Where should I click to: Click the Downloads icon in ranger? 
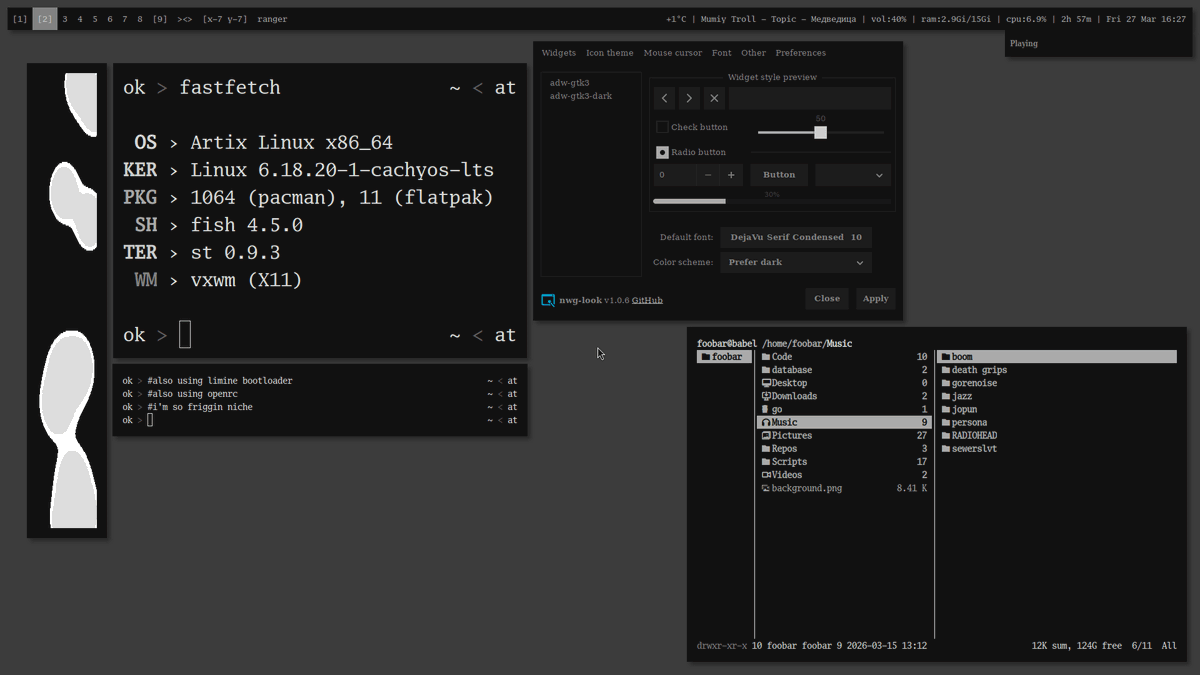pos(766,396)
